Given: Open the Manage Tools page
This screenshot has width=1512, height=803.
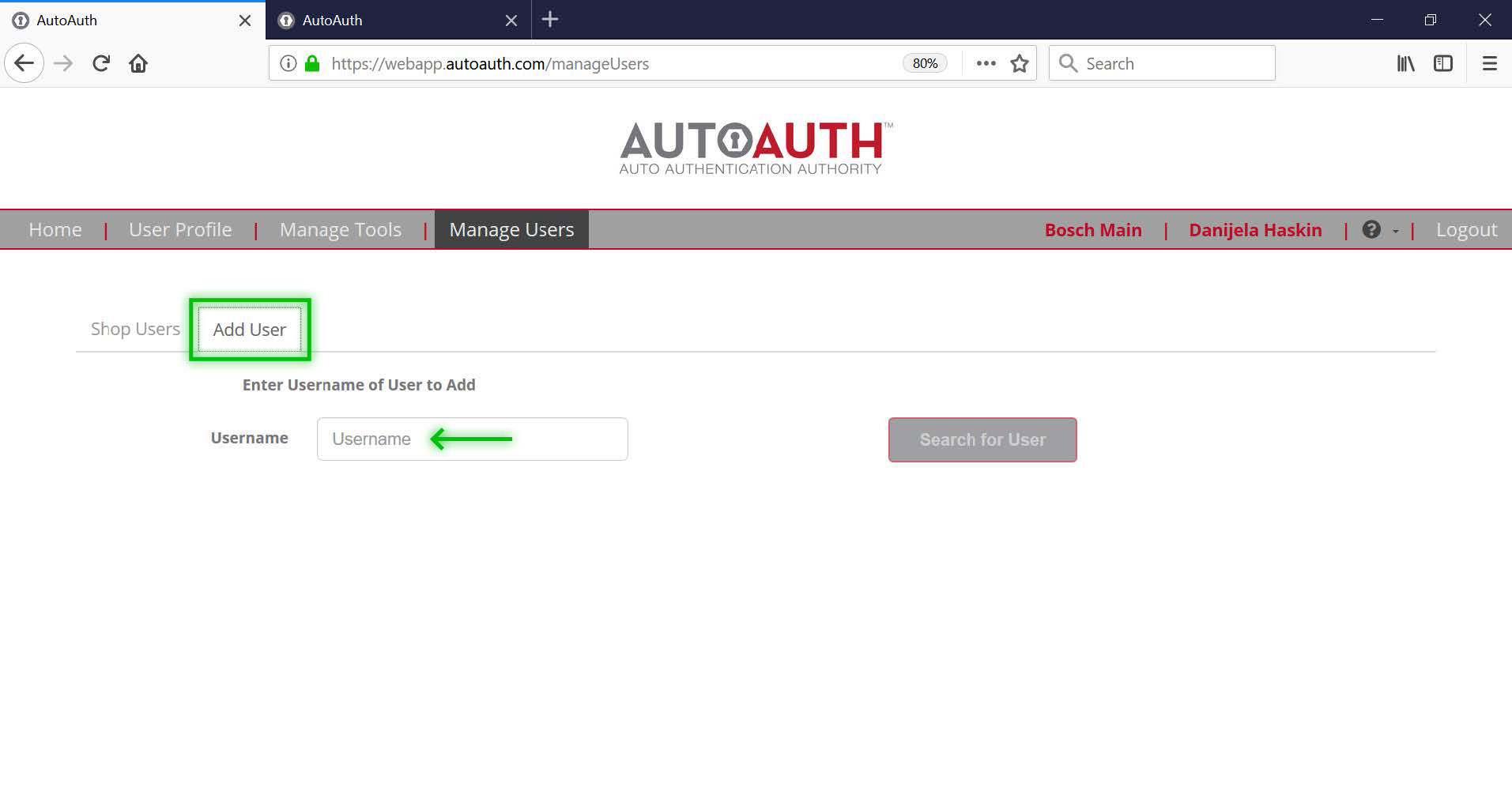Looking at the screenshot, I should click(x=341, y=230).
